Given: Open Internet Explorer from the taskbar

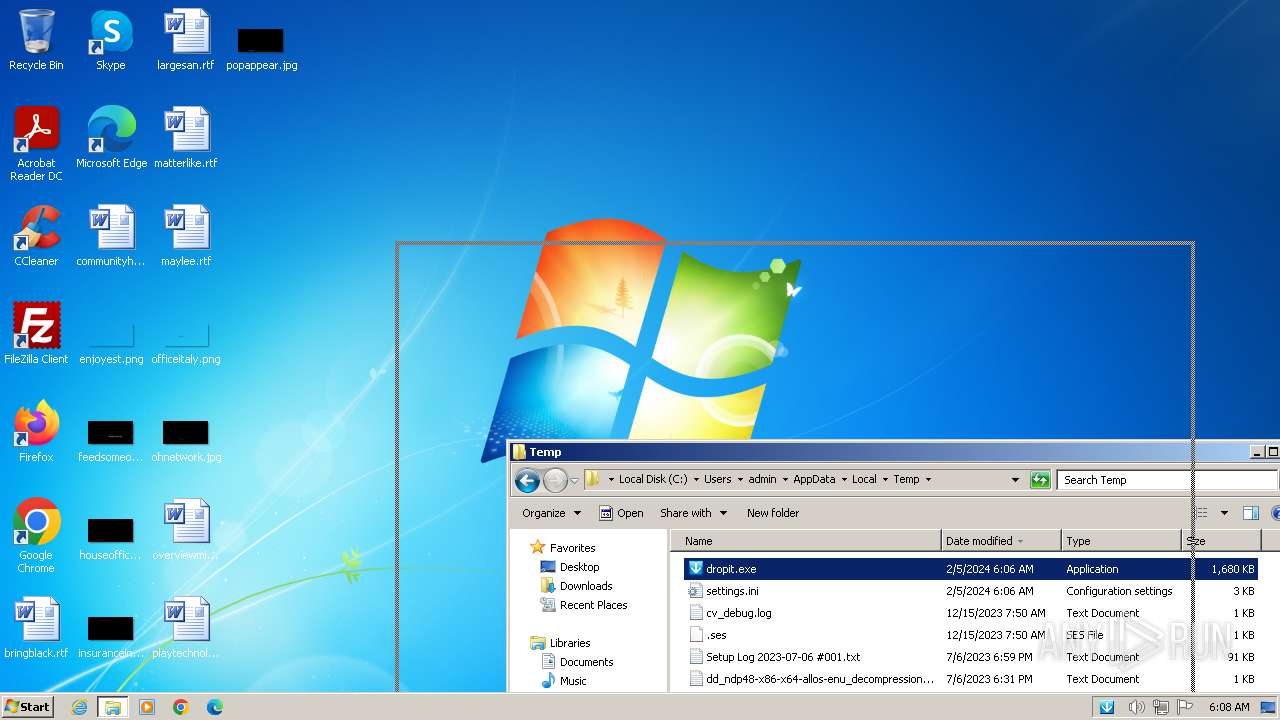Looking at the screenshot, I should click(79, 707).
